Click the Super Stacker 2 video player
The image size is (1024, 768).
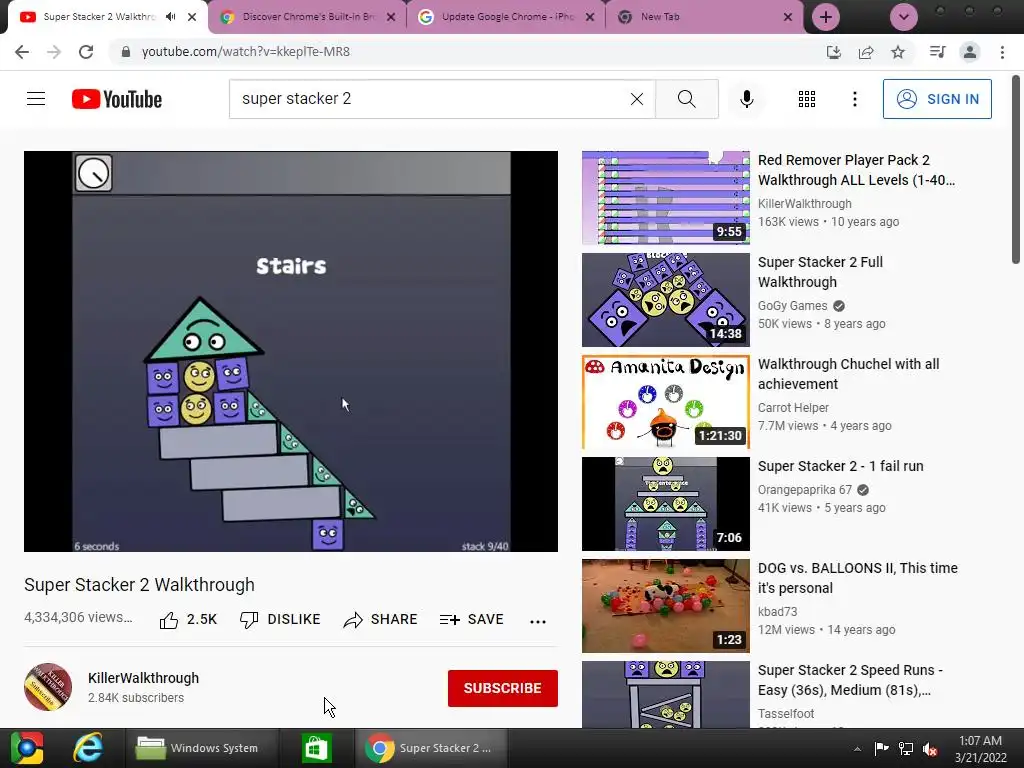point(291,351)
